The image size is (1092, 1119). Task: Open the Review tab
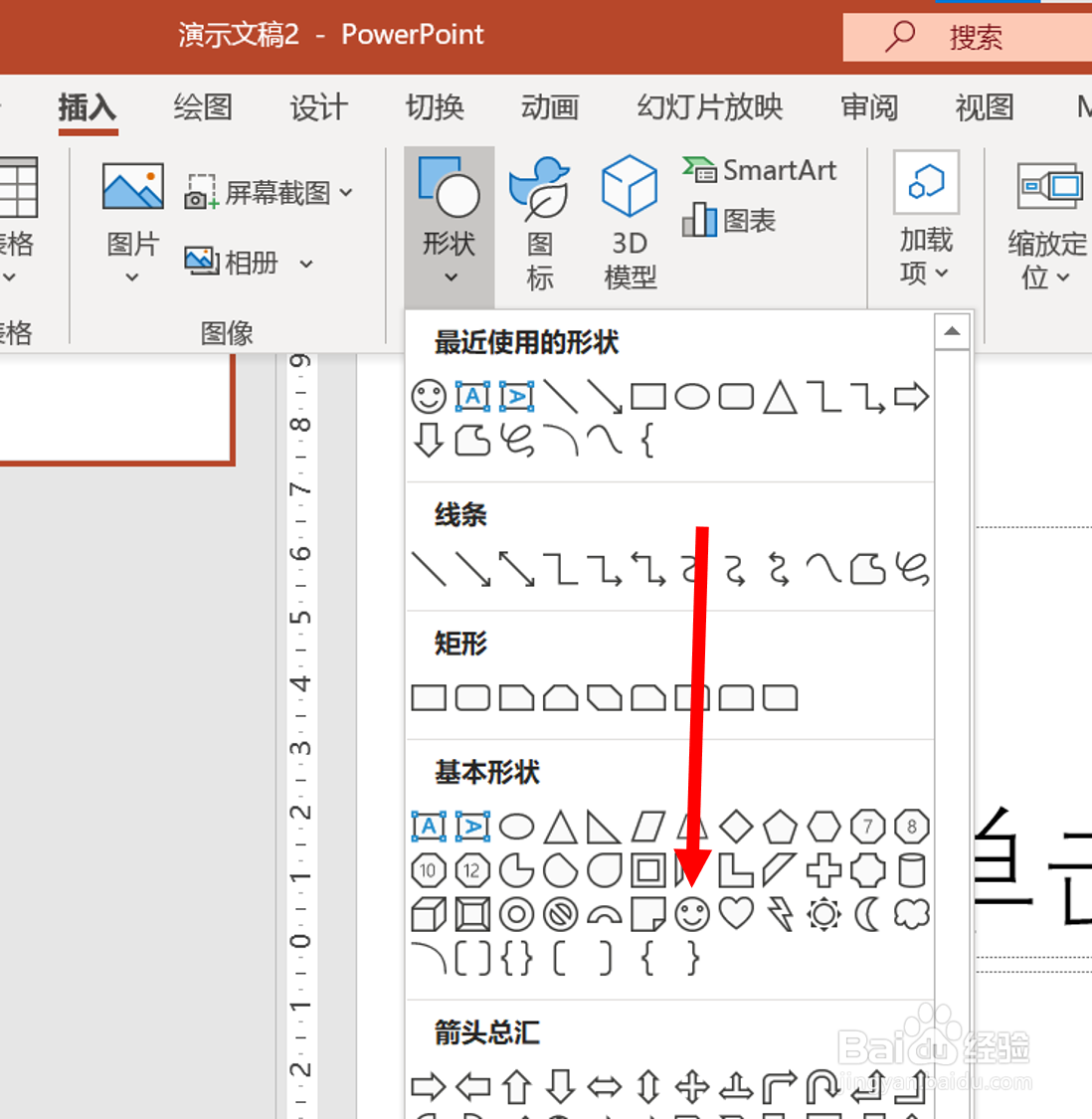point(868,108)
